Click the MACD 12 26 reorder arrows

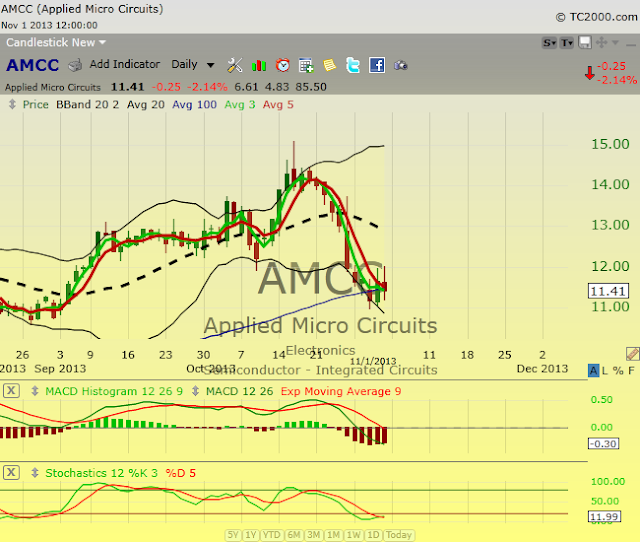pos(196,391)
